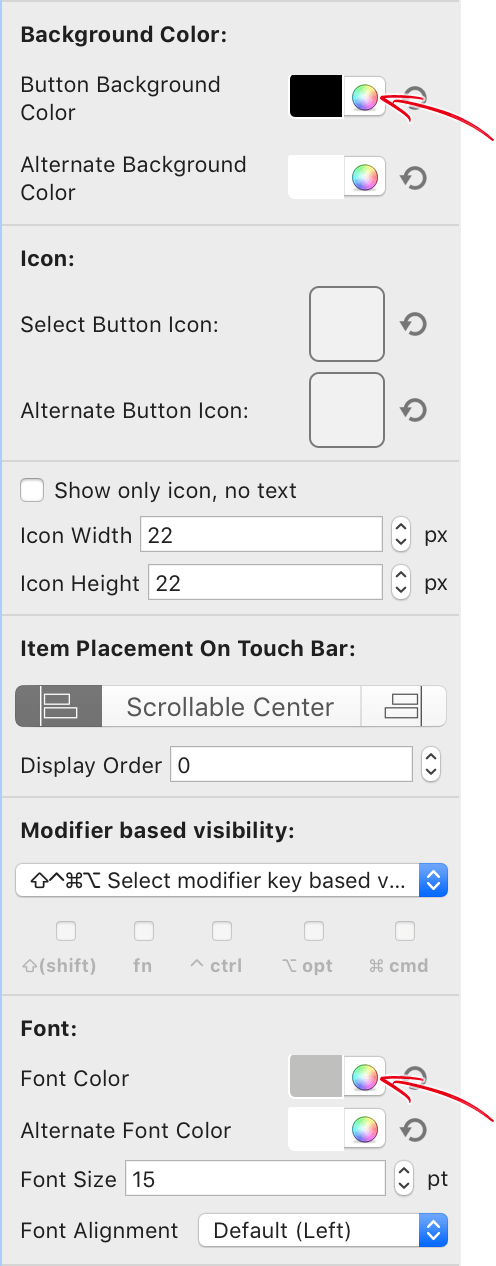Viewport: 496px width, 1266px height.
Task: Enable Show only icon, no text
Action: (x=33, y=490)
